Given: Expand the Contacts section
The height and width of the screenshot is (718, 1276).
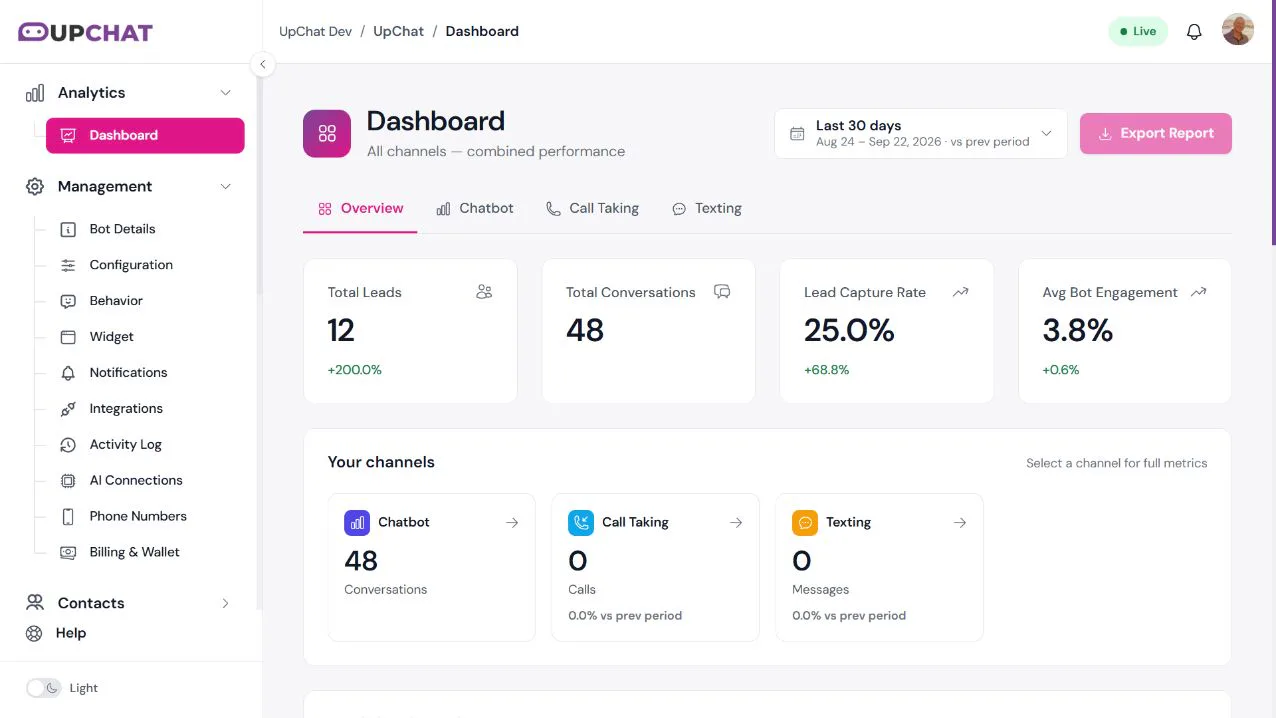Looking at the screenshot, I should tap(225, 603).
